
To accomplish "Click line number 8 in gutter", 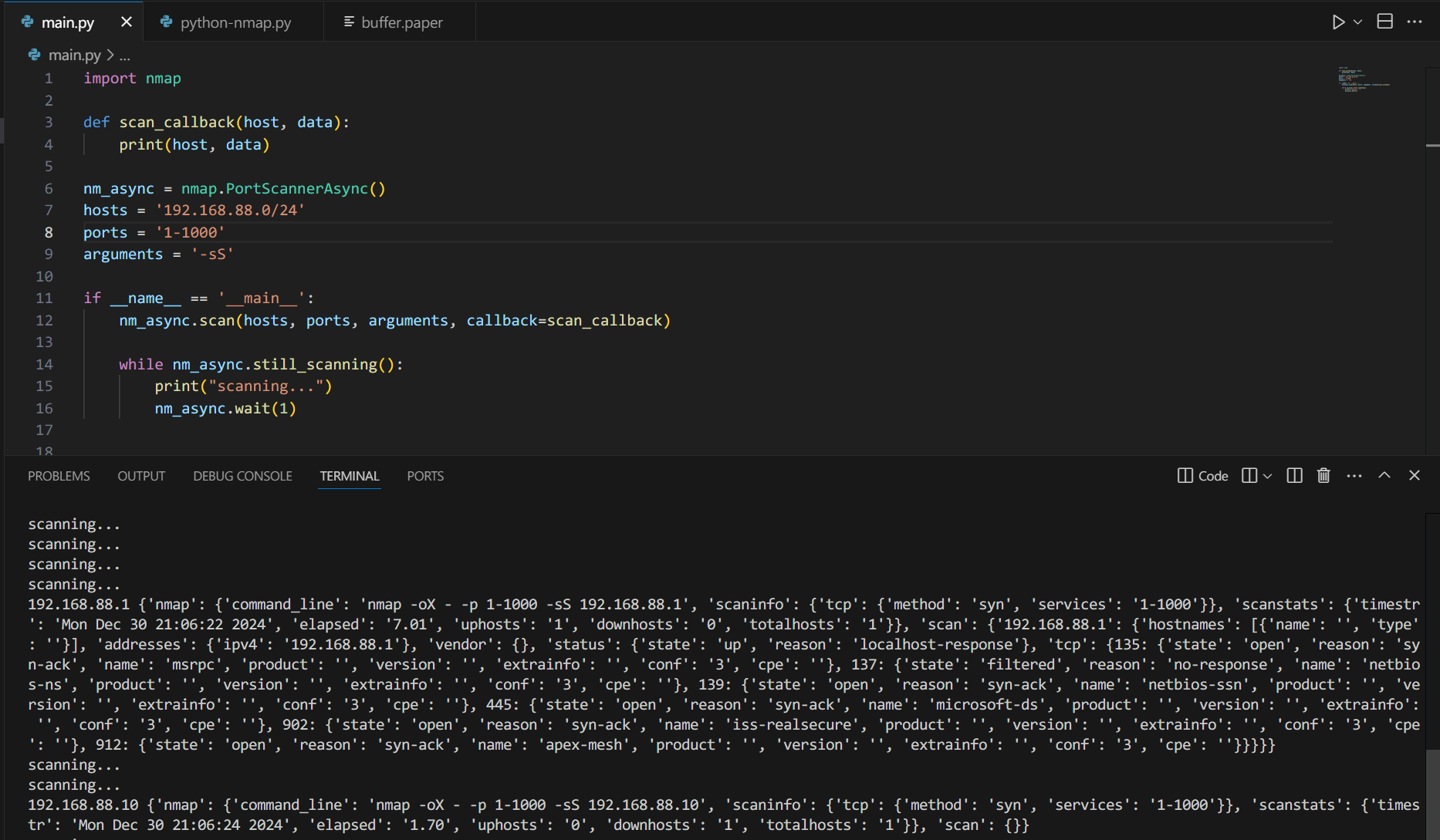I will 49,232.
